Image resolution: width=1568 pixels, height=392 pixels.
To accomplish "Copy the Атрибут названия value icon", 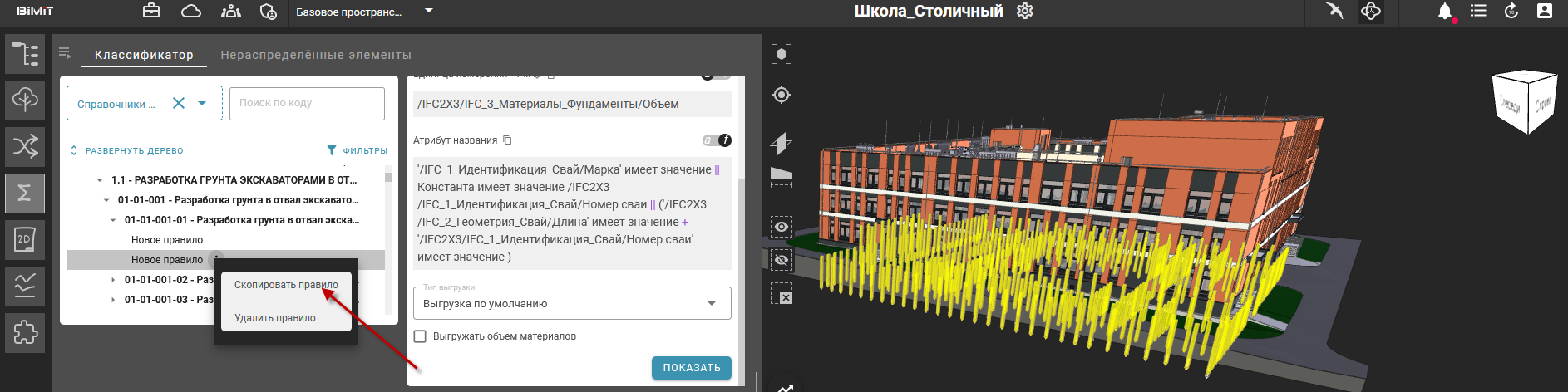I will click(507, 140).
